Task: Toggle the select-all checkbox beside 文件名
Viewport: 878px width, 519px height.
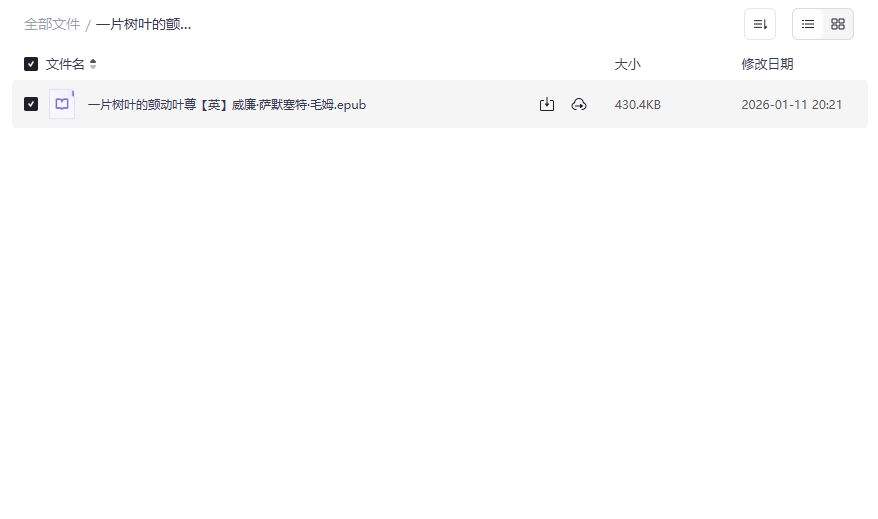Action: coord(31,64)
